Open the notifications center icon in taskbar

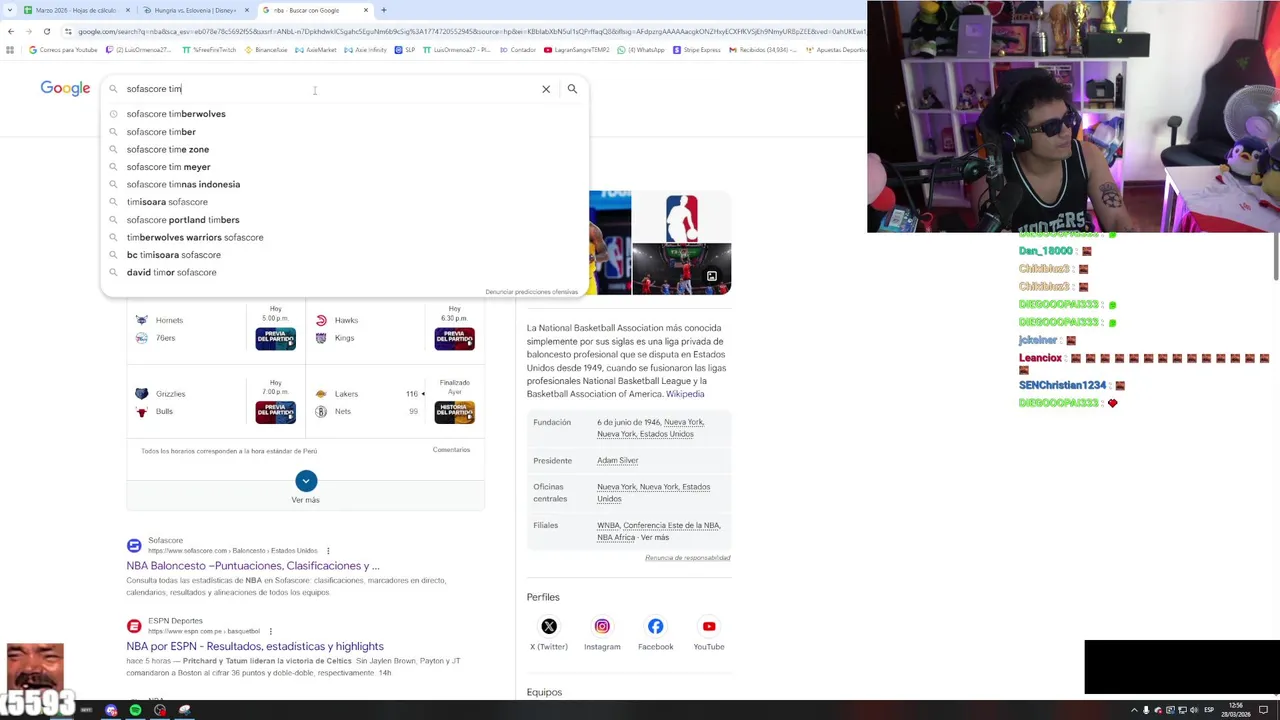coord(1263,710)
